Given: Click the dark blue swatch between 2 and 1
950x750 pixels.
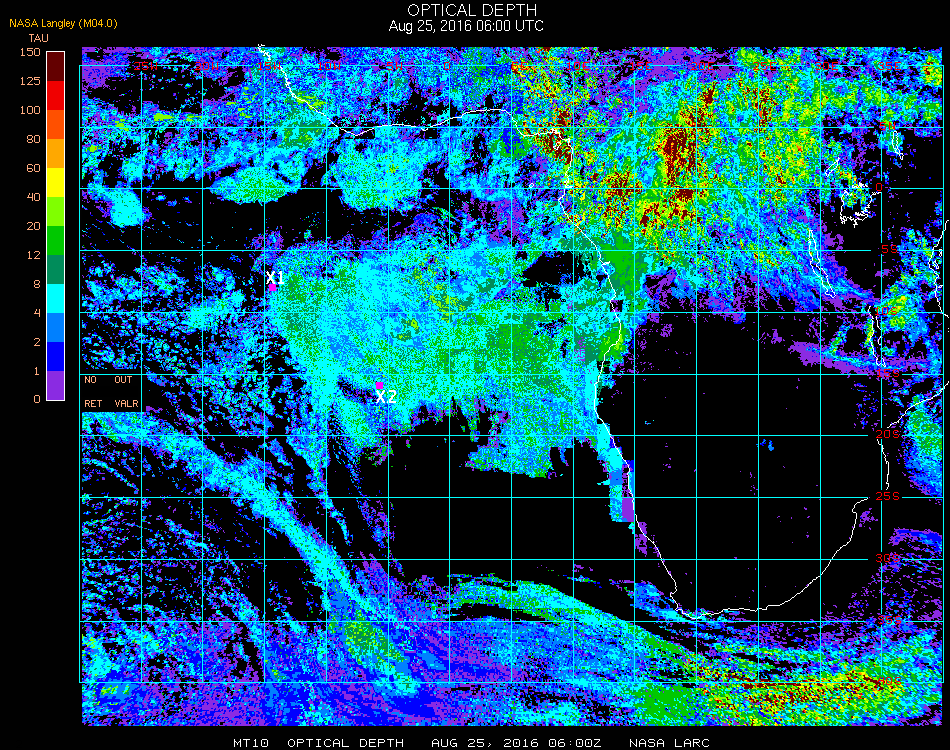Looking at the screenshot, I should (x=55, y=356).
